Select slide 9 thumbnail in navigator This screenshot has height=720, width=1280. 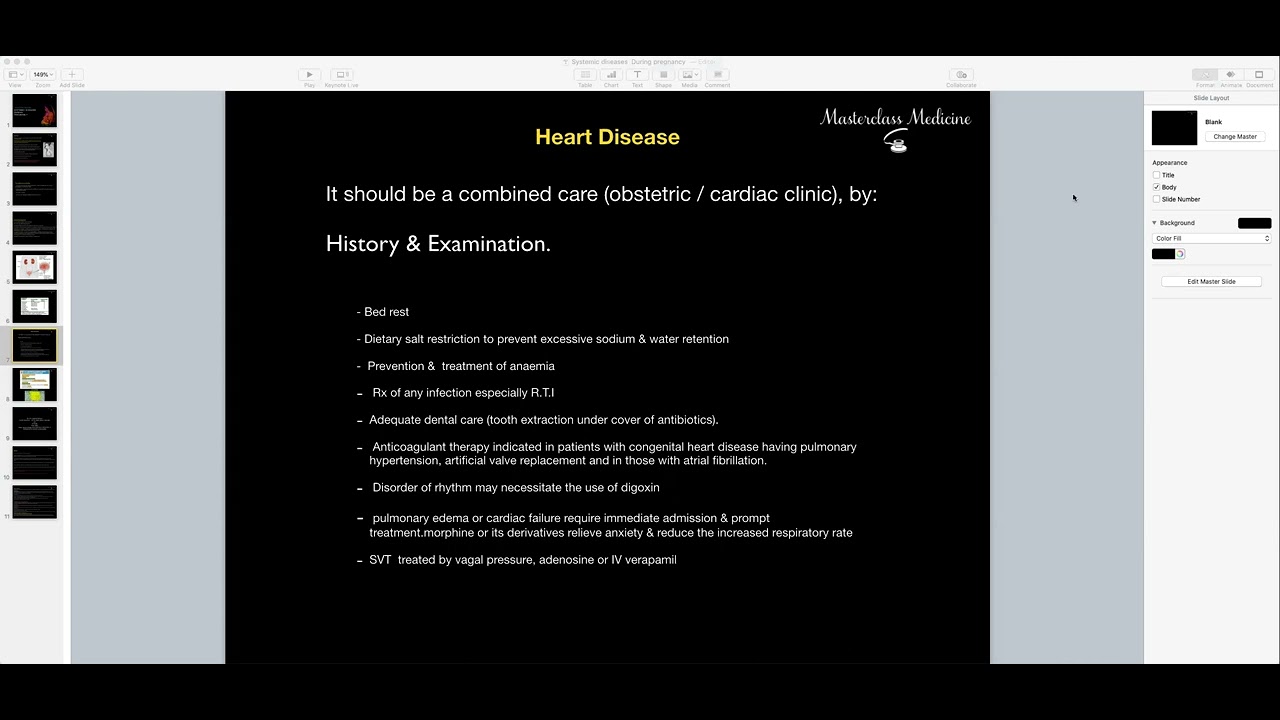click(35, 423)
